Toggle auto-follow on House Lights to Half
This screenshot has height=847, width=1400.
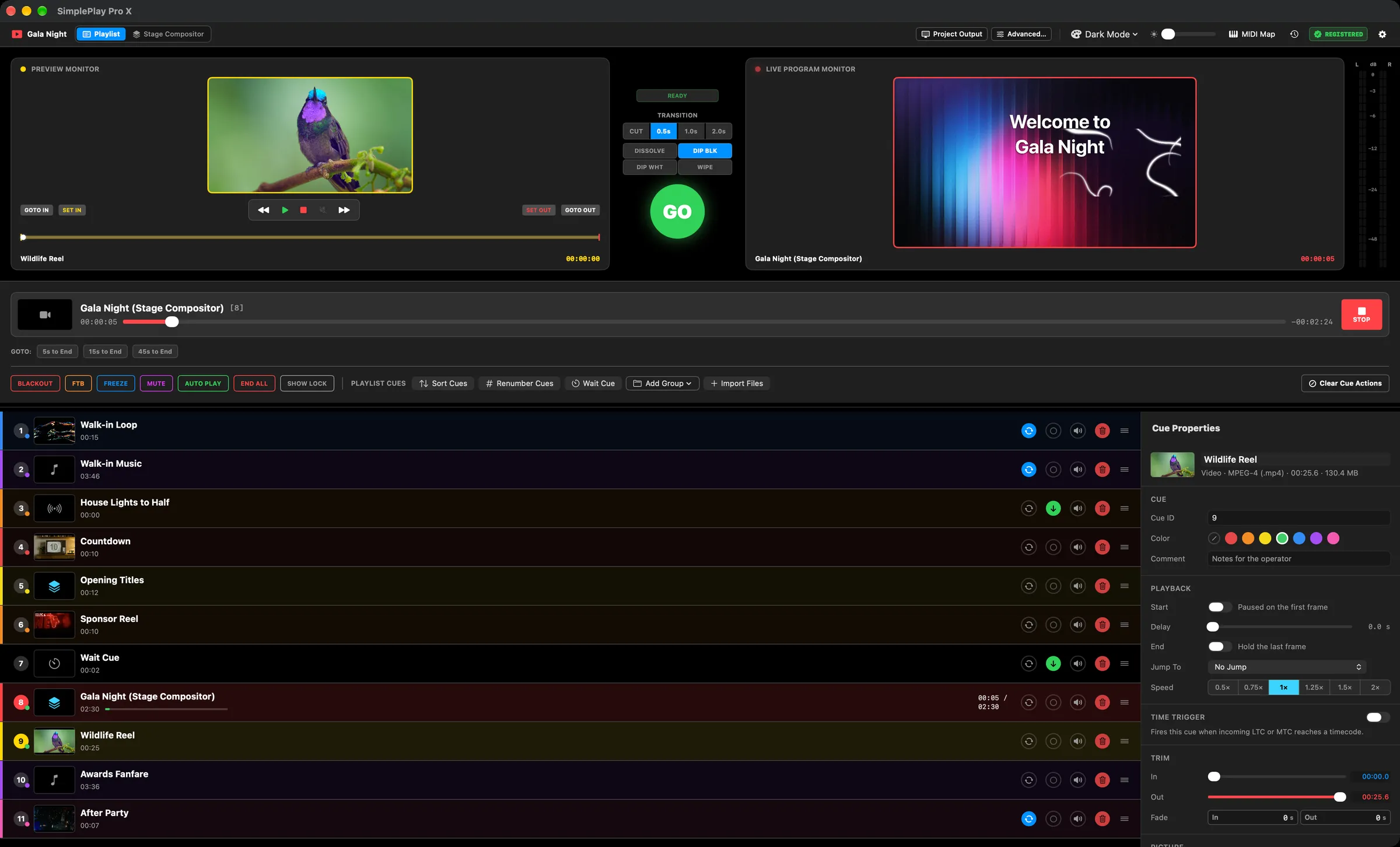click(x=1053, y=509)
